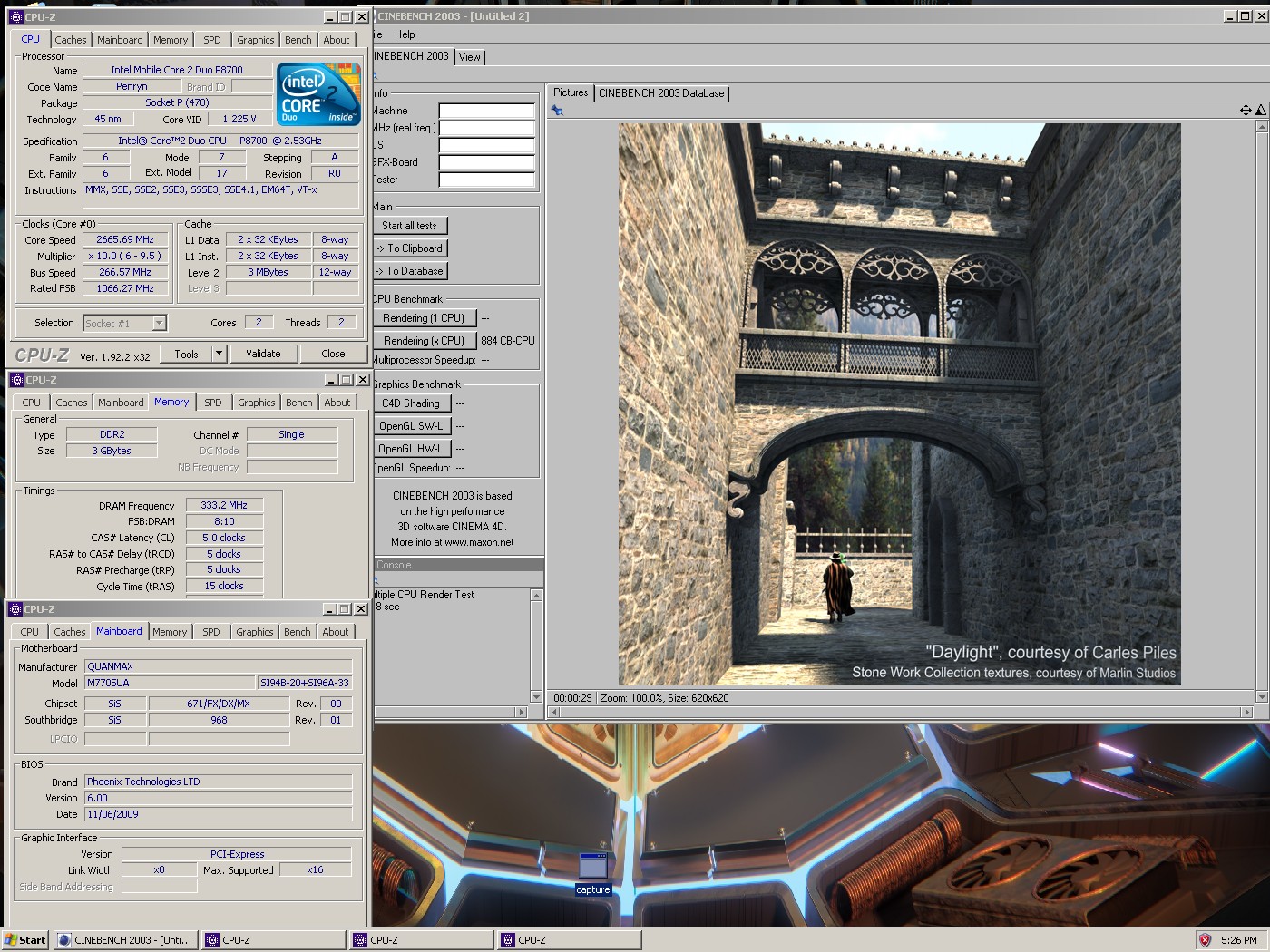Switch to CINEBENCH 2003 taskbar button
The height and width of the screenshot is (952, 1270).
click(x=125, y=940)
